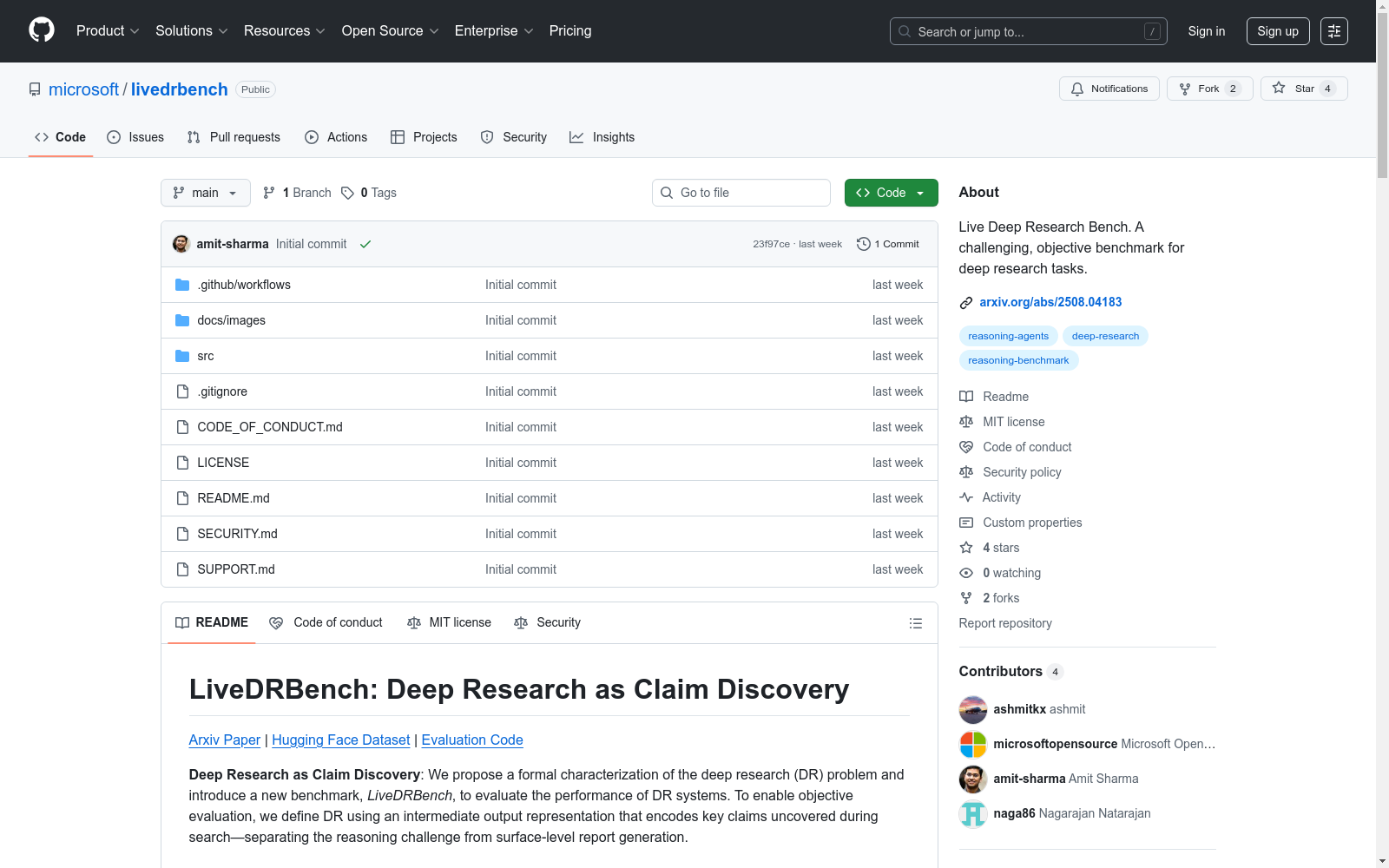
Task: Open the arxiv.org/abs/2508.04183 link
Action: coord(1050,302)
